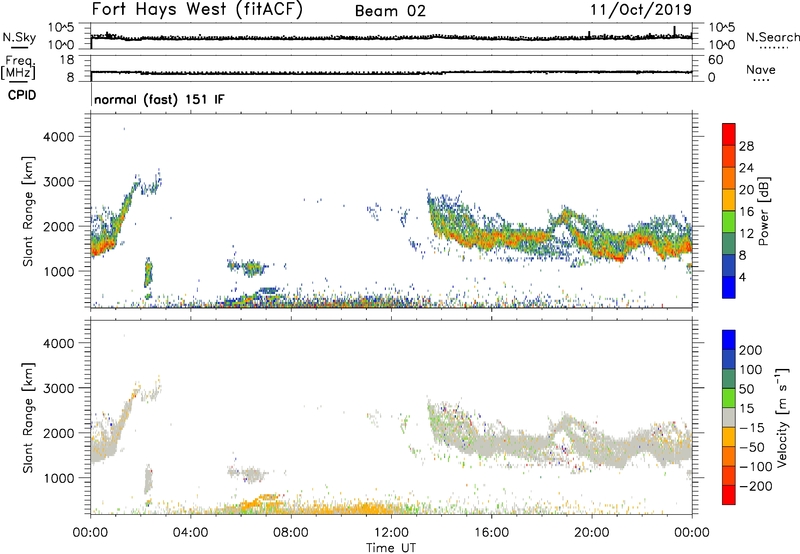The height and width of the screenshot is (554, 800).
Task: Pick the red top segment of Power colorbar
Action: click(729, 134)
